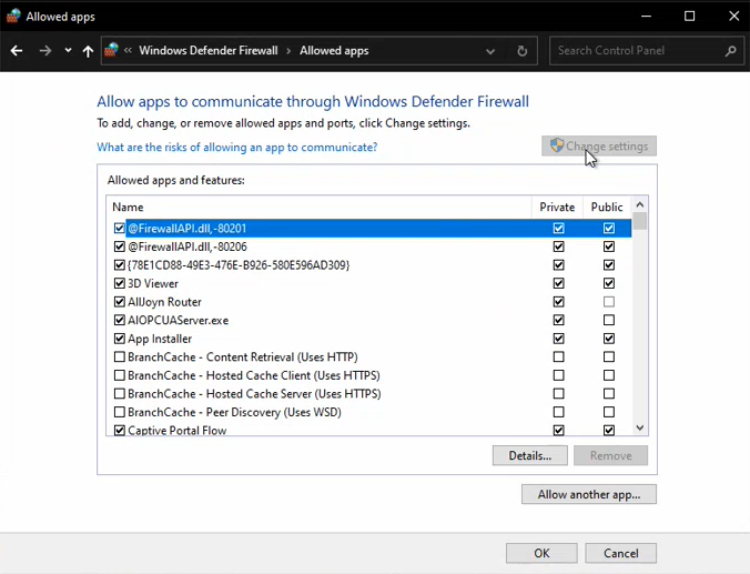
Task: Enable BranchCache Content Retrieval name checkbox
Action: tap(119, 357)
